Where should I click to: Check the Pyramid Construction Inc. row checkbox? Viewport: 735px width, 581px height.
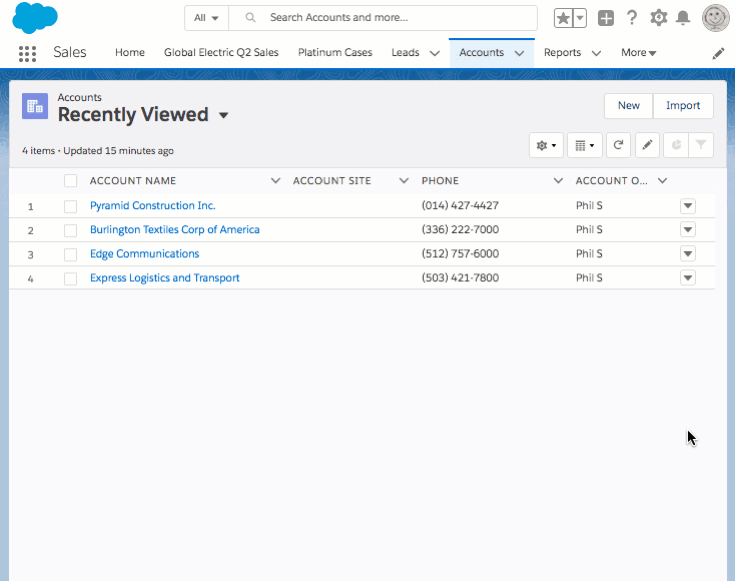pyautogui.click(x=70, y=206)
